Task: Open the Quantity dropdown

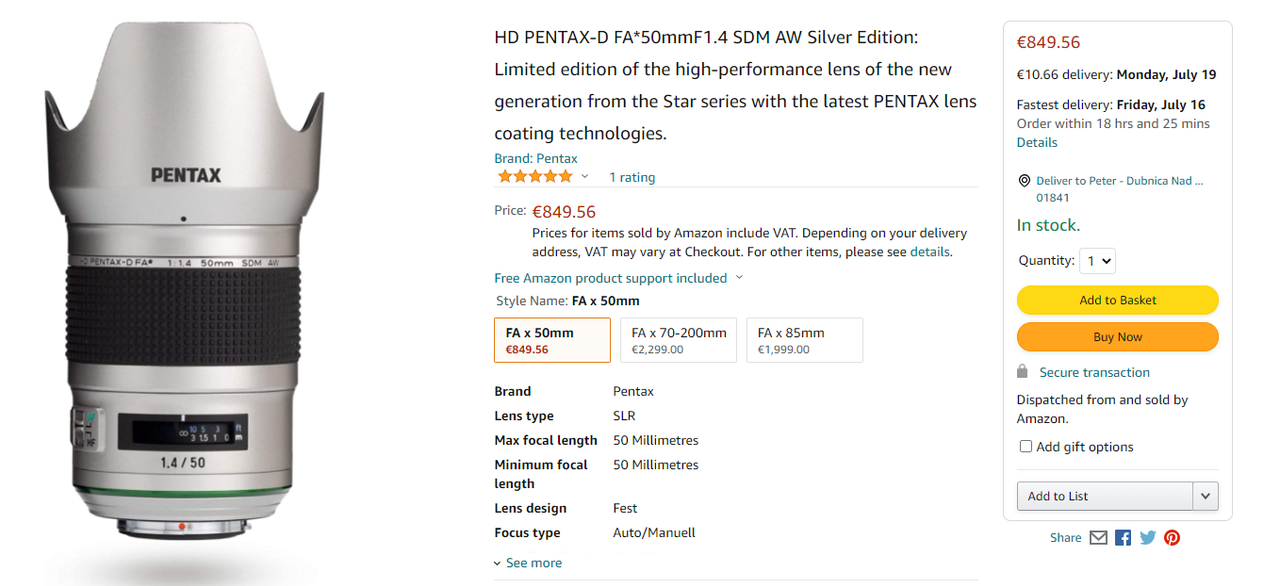Action: [1098, 261]
